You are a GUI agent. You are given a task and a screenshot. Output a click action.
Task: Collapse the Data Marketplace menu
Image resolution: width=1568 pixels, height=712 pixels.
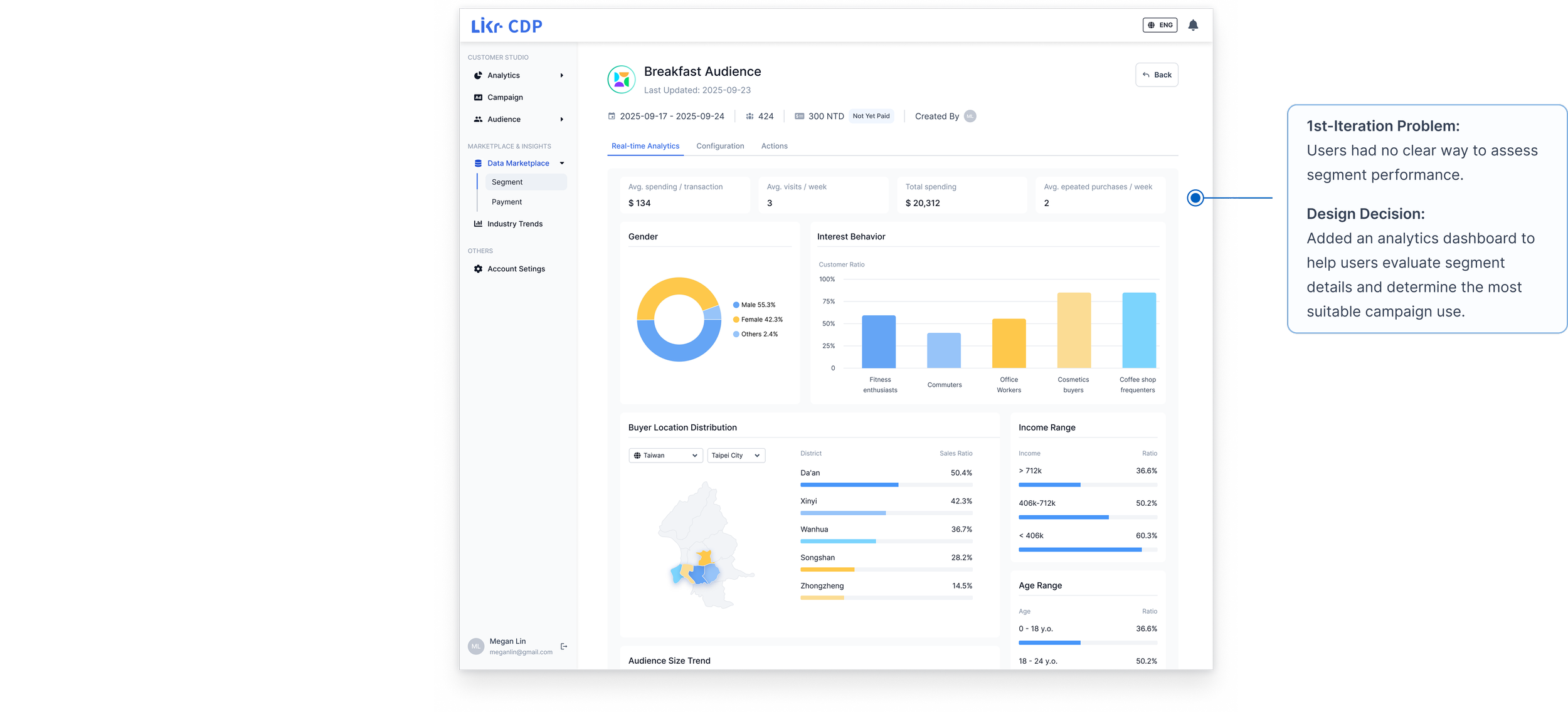[x=562, y=163]
